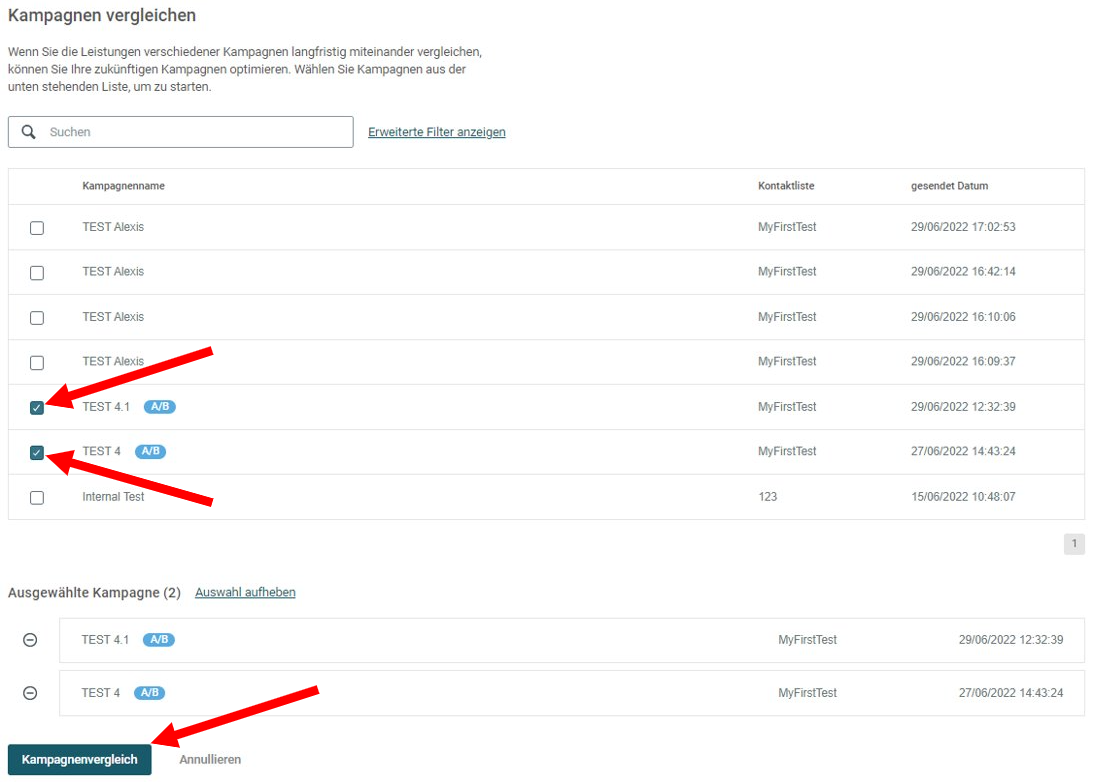Viewport: 1095px width, 782px height.
Task: Click TEST 4.1 name in selected campaigns
Action: click(x=105, y=640)
